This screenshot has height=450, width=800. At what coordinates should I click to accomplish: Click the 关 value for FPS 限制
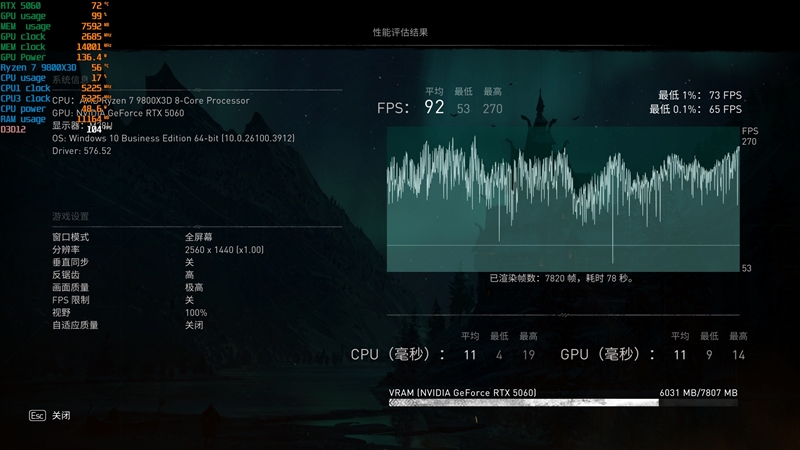(x=189, y=300)
